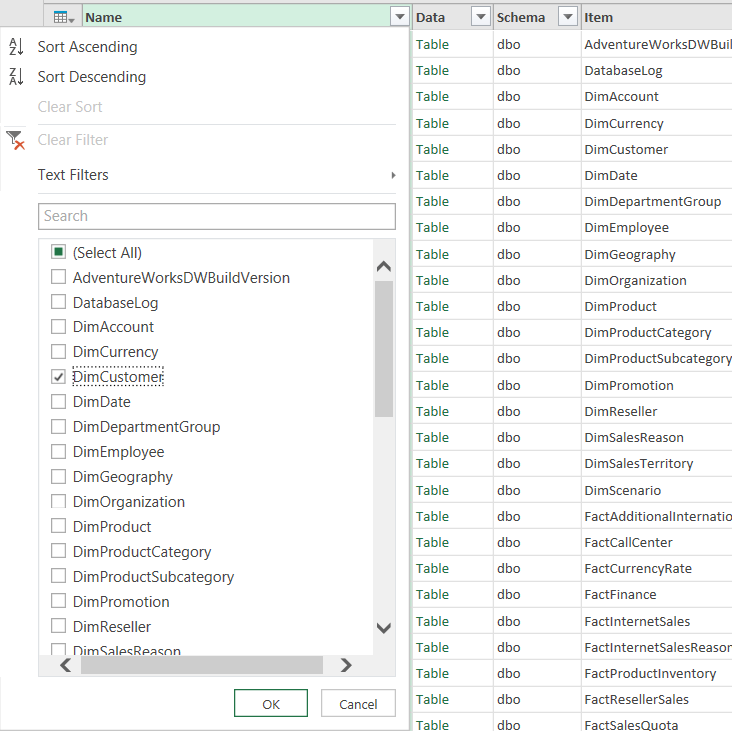Choose Sort Descending from the menu
Image resolution: width=732 pixels, height=731 pixels.
(x=92, y=77)
